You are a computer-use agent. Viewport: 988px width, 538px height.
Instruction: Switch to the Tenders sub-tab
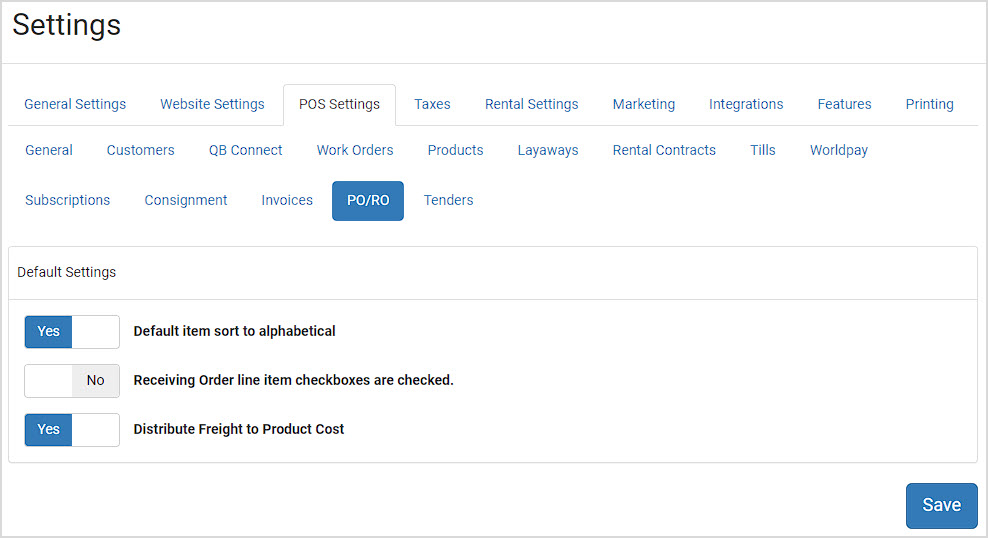[448, 200]
